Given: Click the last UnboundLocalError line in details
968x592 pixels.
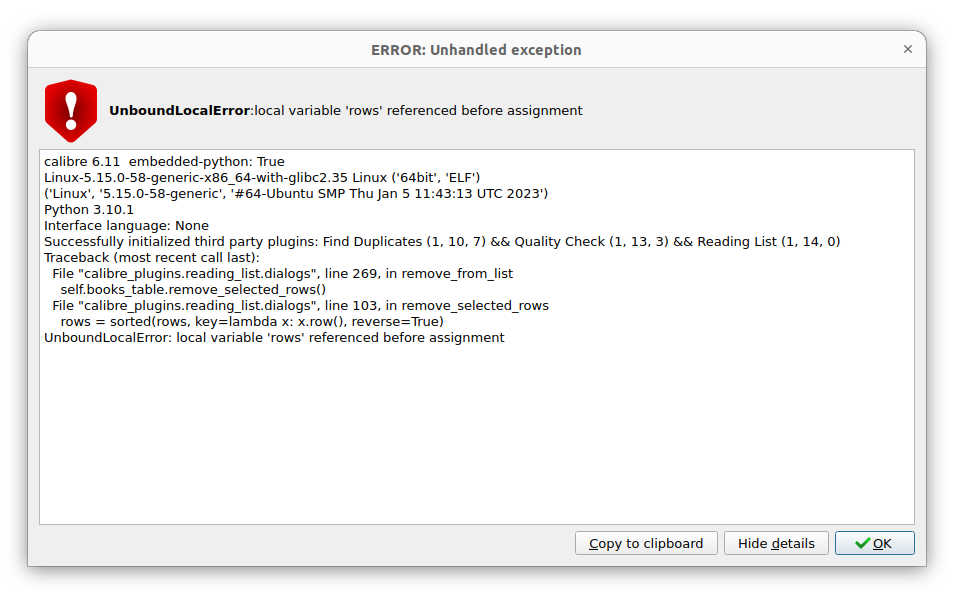Looking at the screenshot, I should coord(274,338).
